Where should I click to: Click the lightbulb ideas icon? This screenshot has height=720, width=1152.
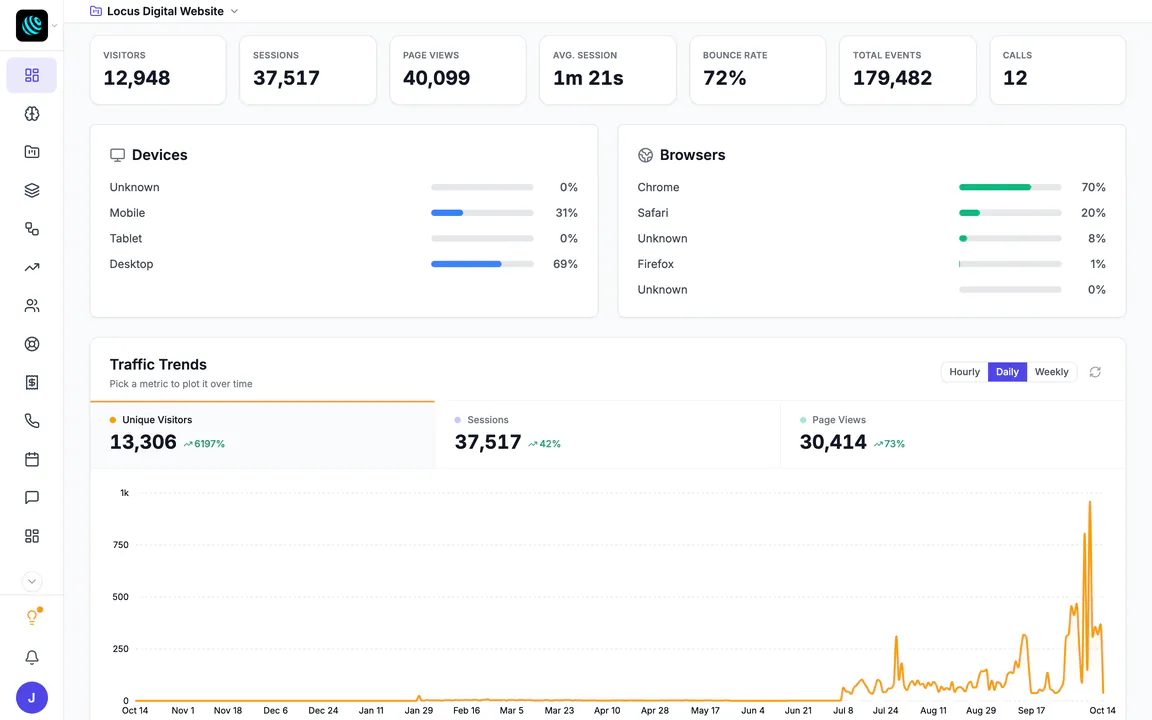[x=32, y=617]
